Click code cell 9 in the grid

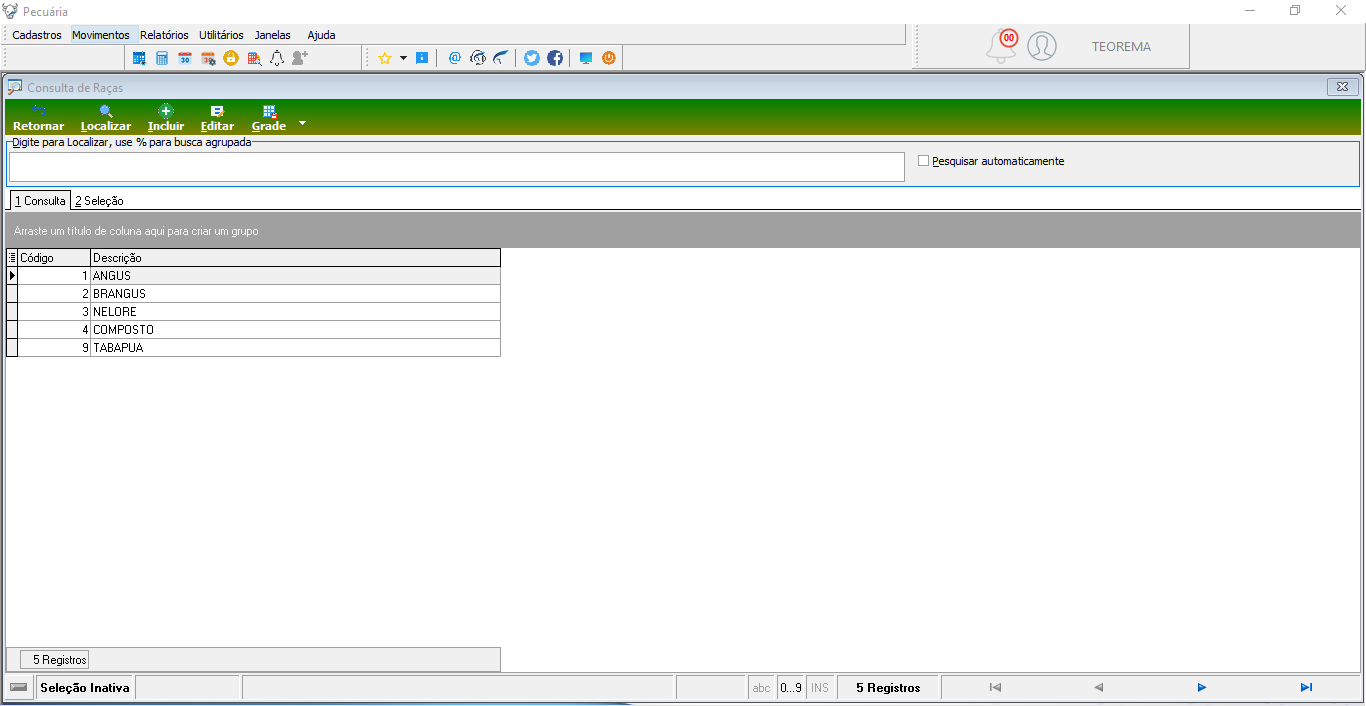point(54,348)
